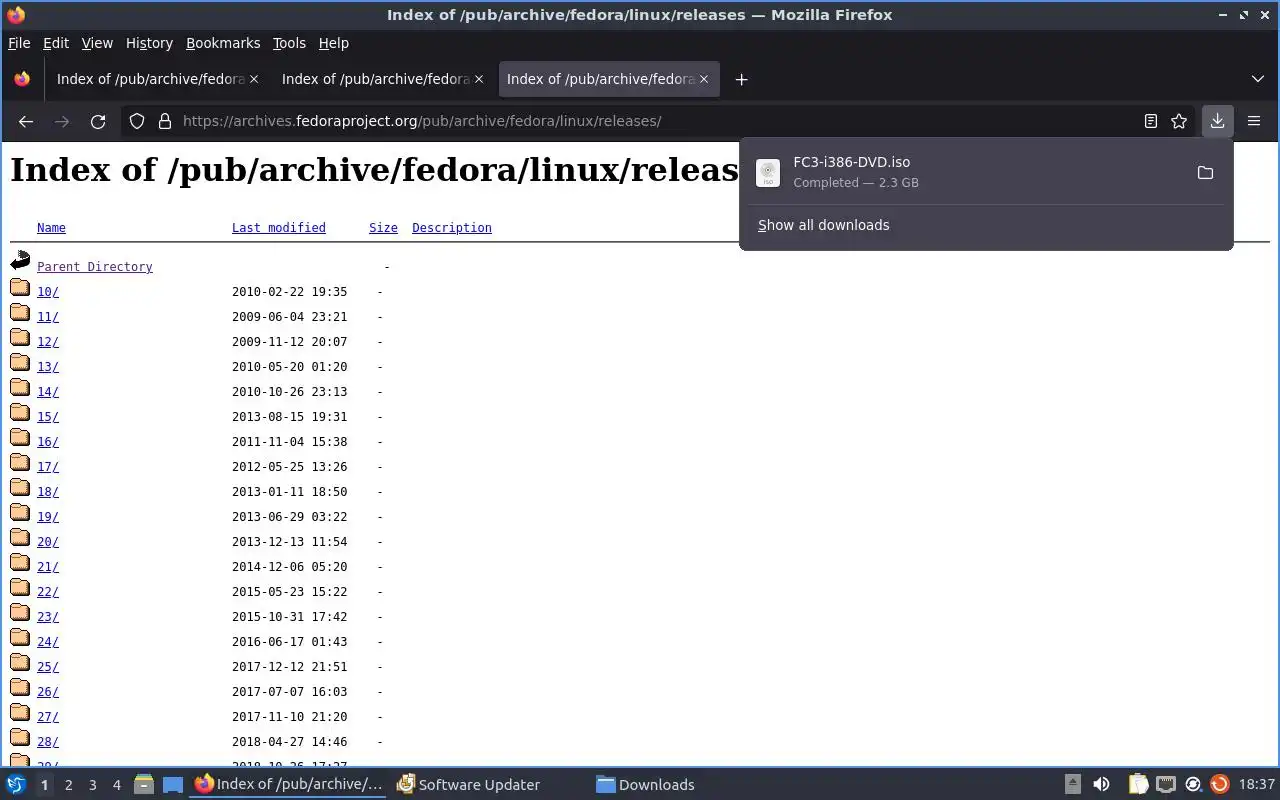Open the View menu
Image resolution: width=1280 pixels, height=800 pixels.
coord(97,43)
